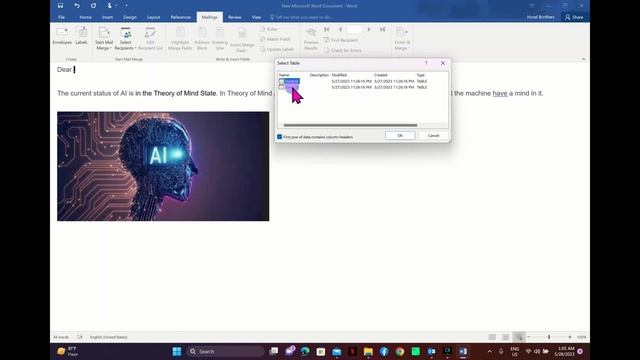The image size is (640, 360).
Task: Select the first highlighted table row
Action: tap(353, 81)
